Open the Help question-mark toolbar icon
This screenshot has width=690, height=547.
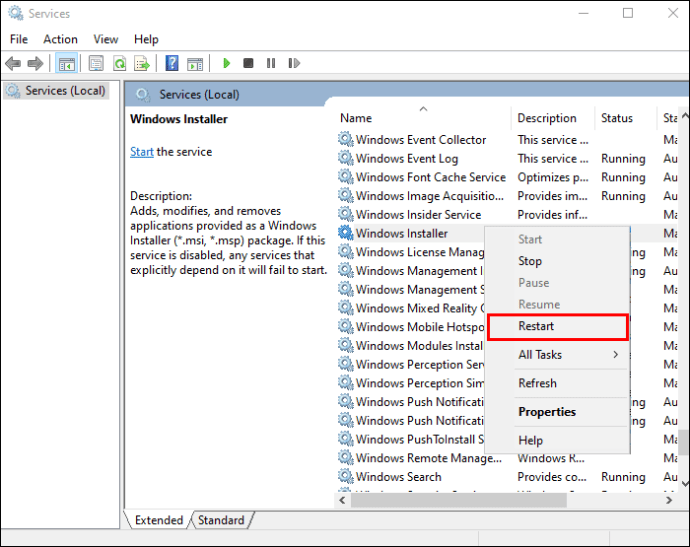(172, 63)
